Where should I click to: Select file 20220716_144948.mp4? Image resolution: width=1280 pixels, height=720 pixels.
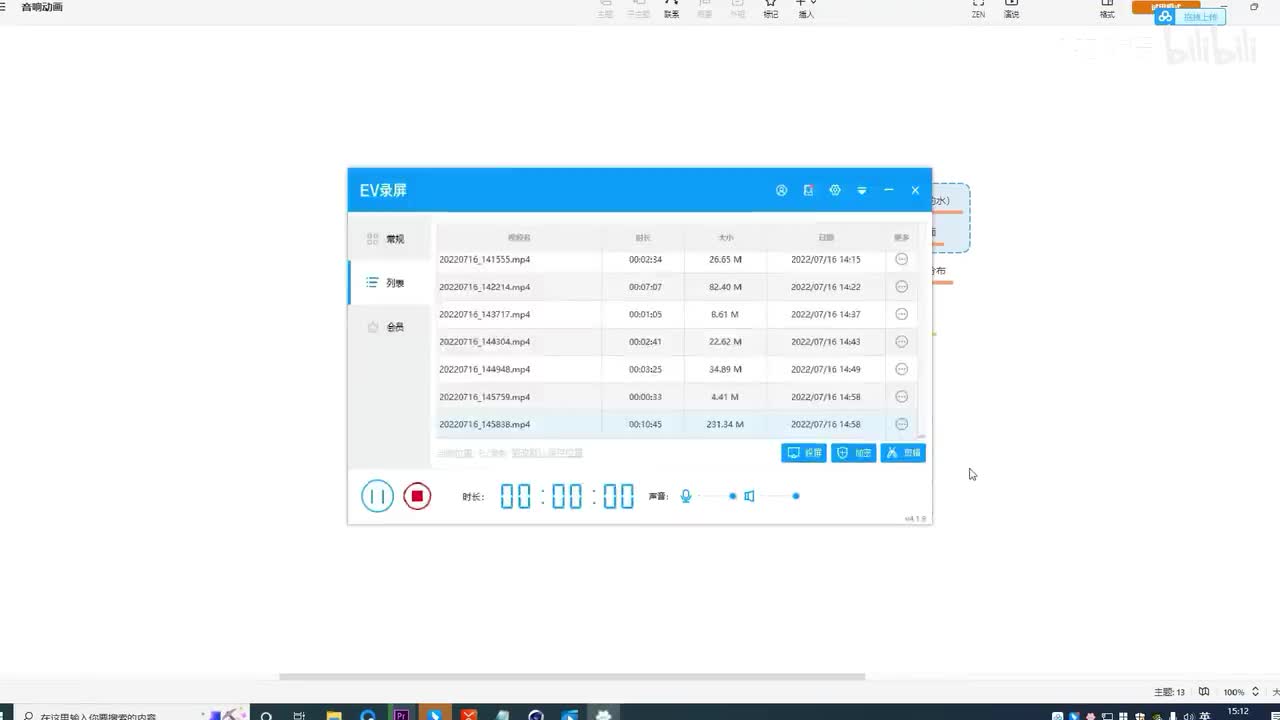point(485,369)
